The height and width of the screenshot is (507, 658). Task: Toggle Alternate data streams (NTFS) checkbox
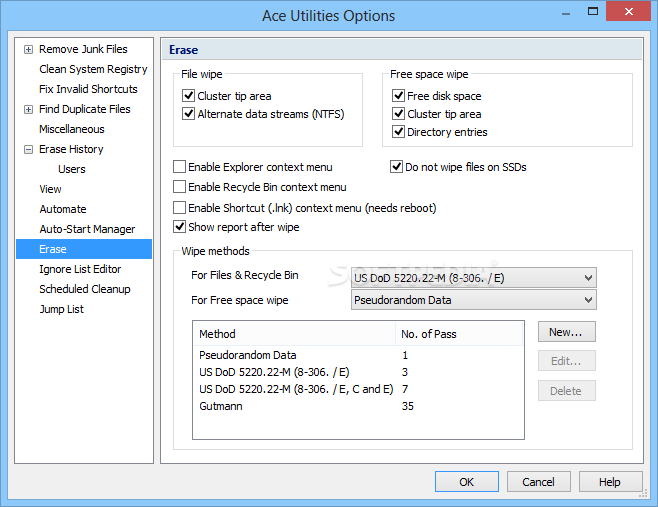188,114
